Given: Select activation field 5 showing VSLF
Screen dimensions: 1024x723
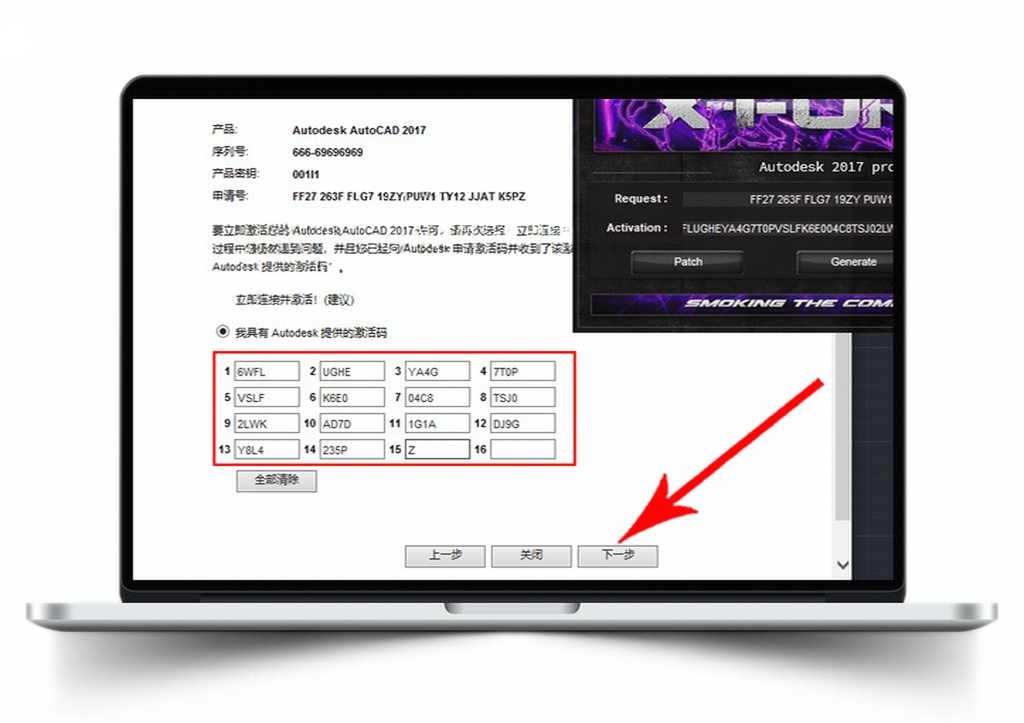Looking at the screenshot, I should tap(266, 397).
